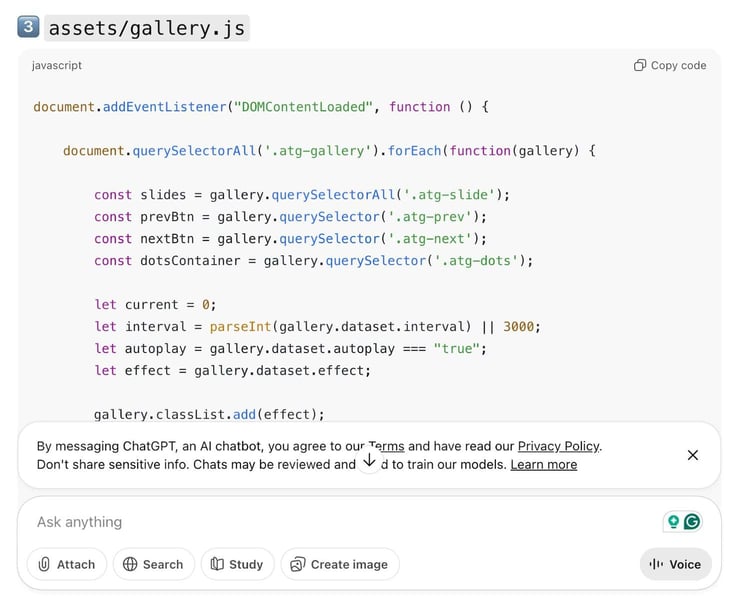Open the Grammarly extension icon
The width and height of the screenshot is (736, 597).
tap(692, 521)
